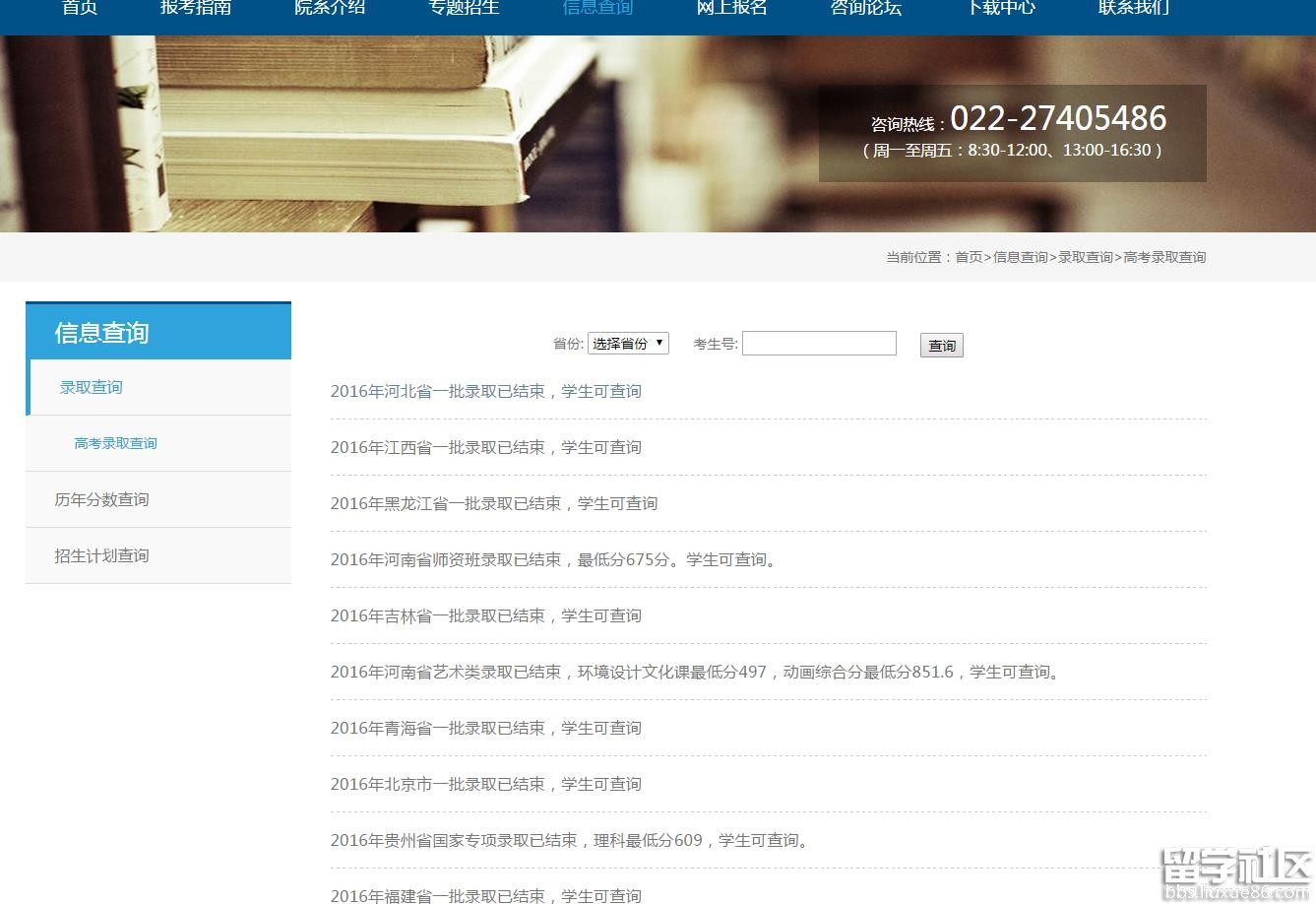Open 高考录取查询 sidebar sub-item
Screen dimensions: 1316x904
(x=115, y=443)
